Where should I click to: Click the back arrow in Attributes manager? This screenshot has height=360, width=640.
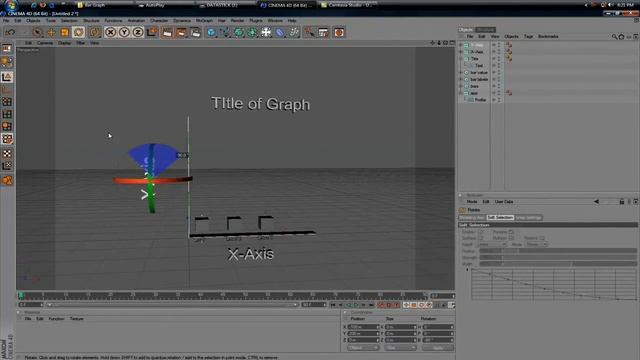point(596,202)
